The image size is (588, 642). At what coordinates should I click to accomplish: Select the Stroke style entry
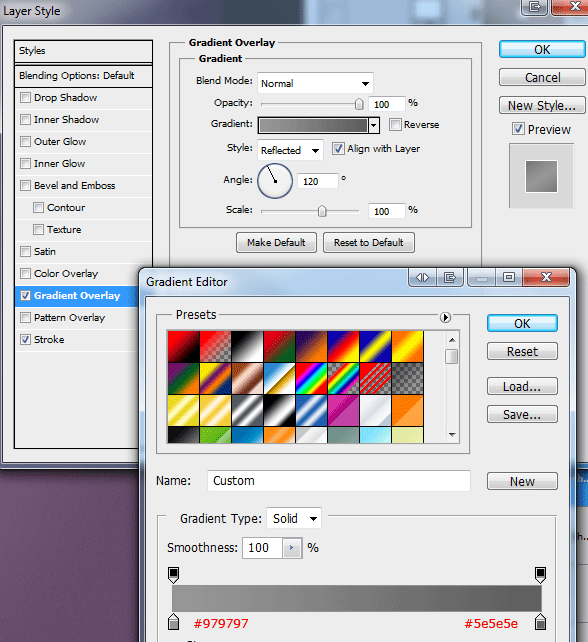77,340
